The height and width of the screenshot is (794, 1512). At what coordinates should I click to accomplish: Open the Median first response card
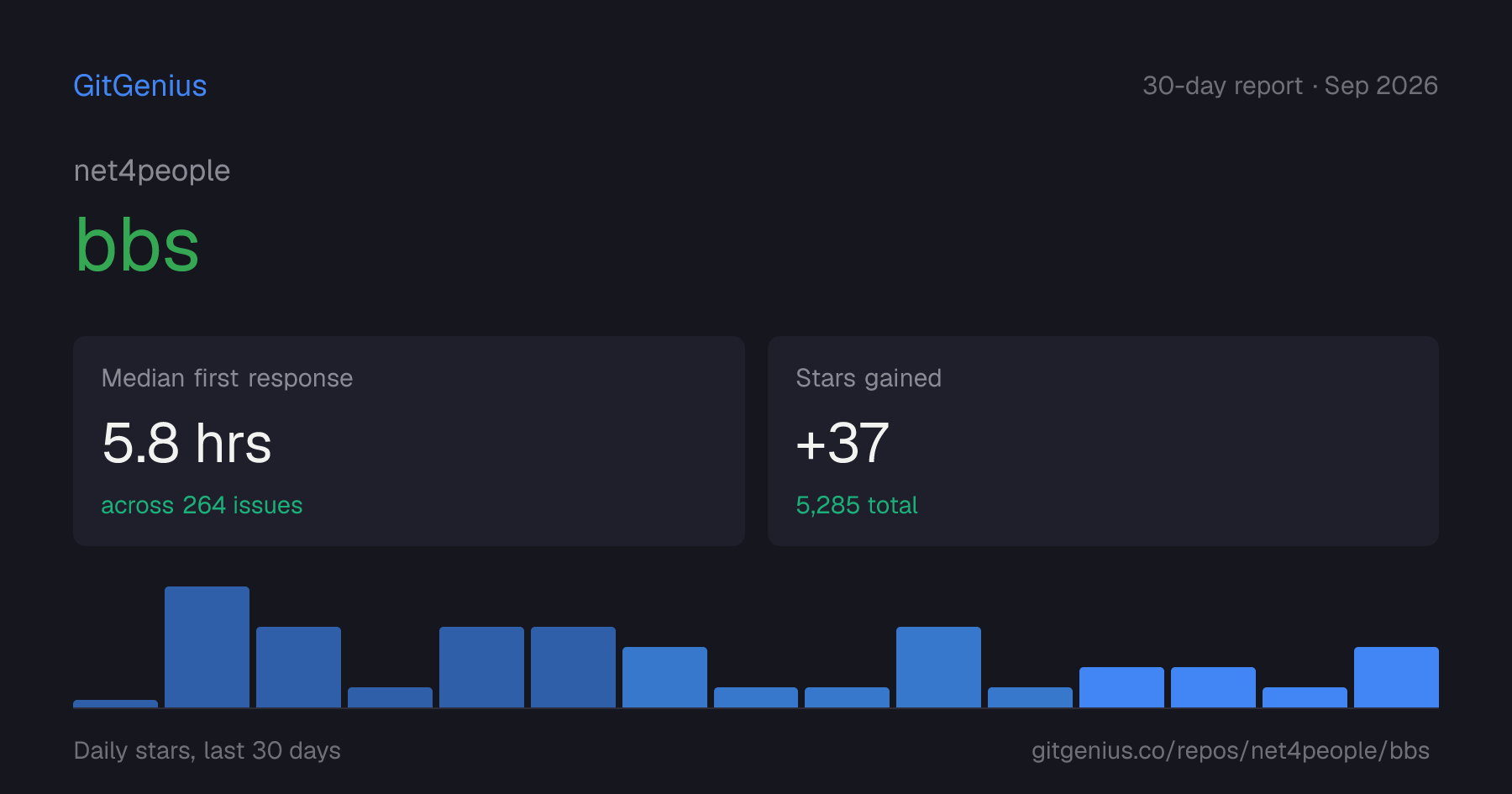pos(409,441)
